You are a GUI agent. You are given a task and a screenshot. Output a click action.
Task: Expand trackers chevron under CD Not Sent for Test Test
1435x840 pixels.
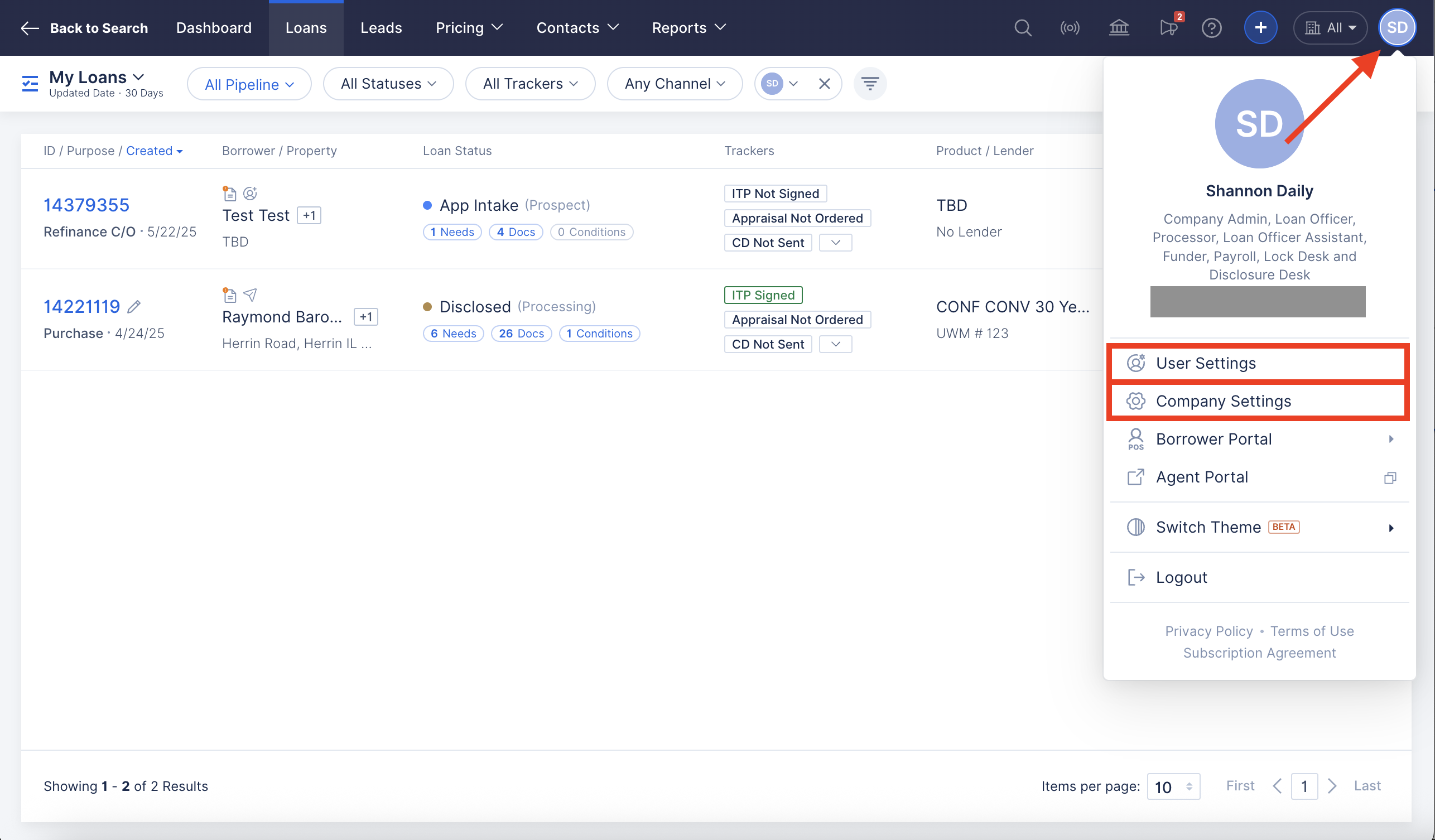(x=835, y=243)
